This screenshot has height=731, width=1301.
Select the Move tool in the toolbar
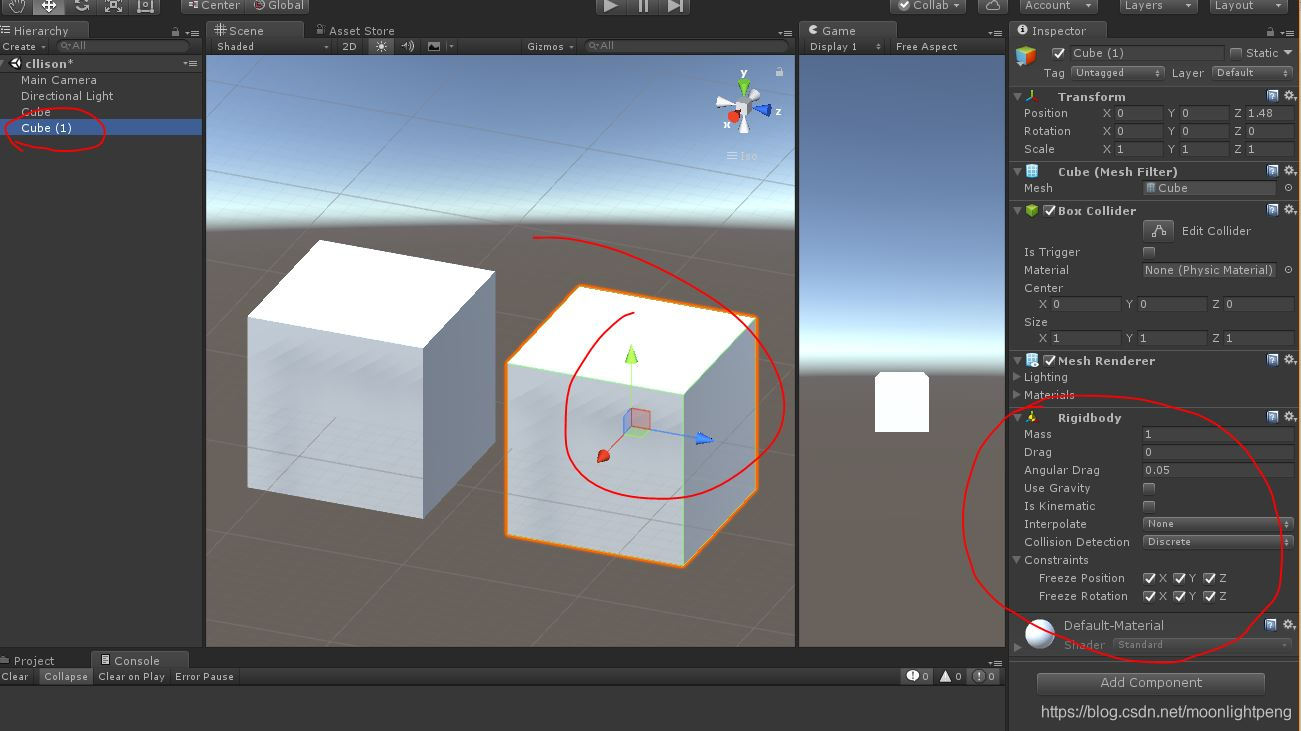pyautogui.click(x=48, y=6)
